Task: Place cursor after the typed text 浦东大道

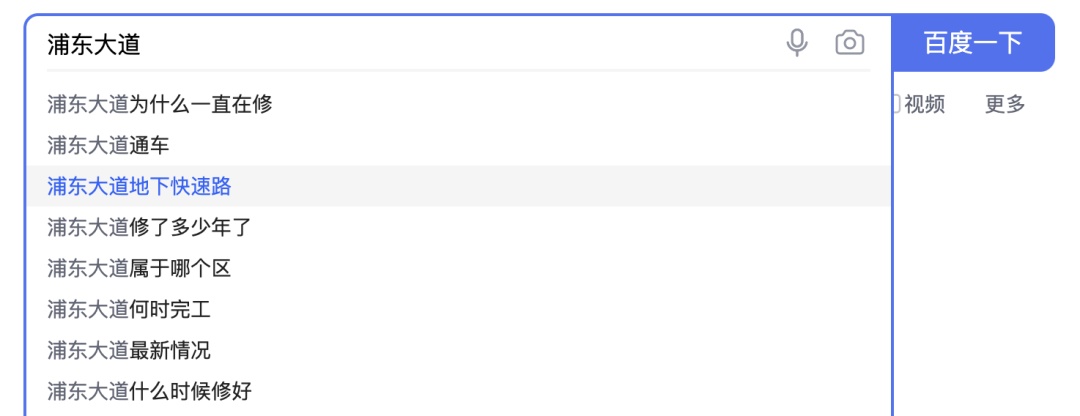Action: tap(143, 44)
